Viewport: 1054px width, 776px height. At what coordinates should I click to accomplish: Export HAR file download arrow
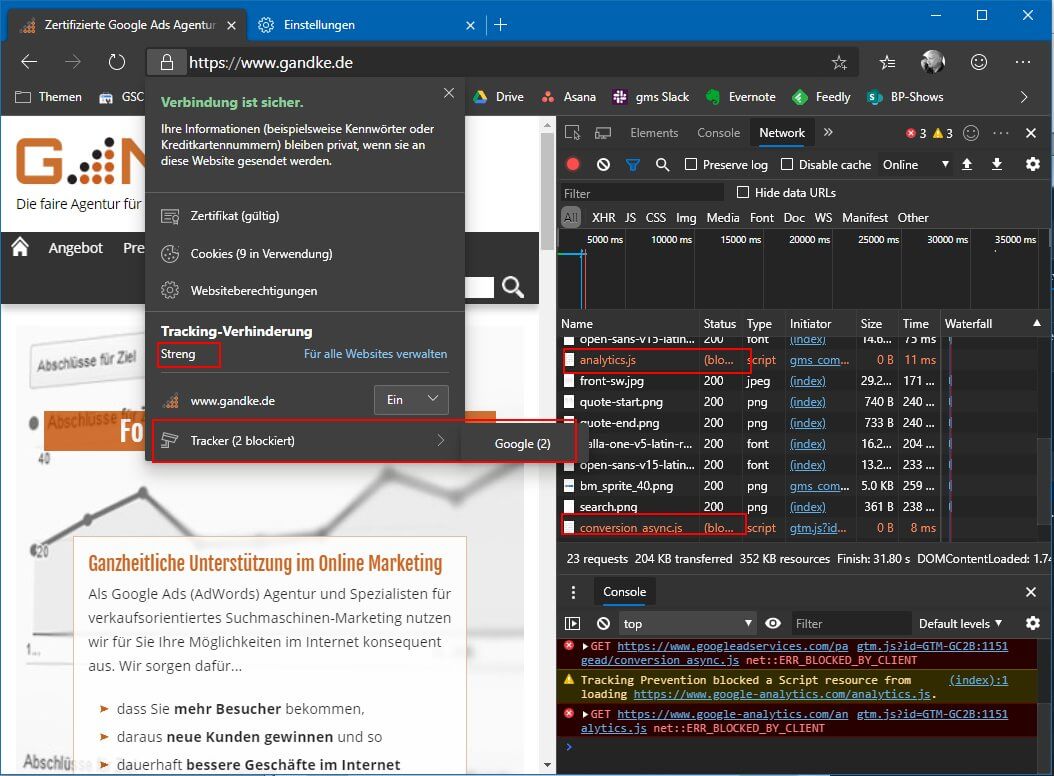997,164
